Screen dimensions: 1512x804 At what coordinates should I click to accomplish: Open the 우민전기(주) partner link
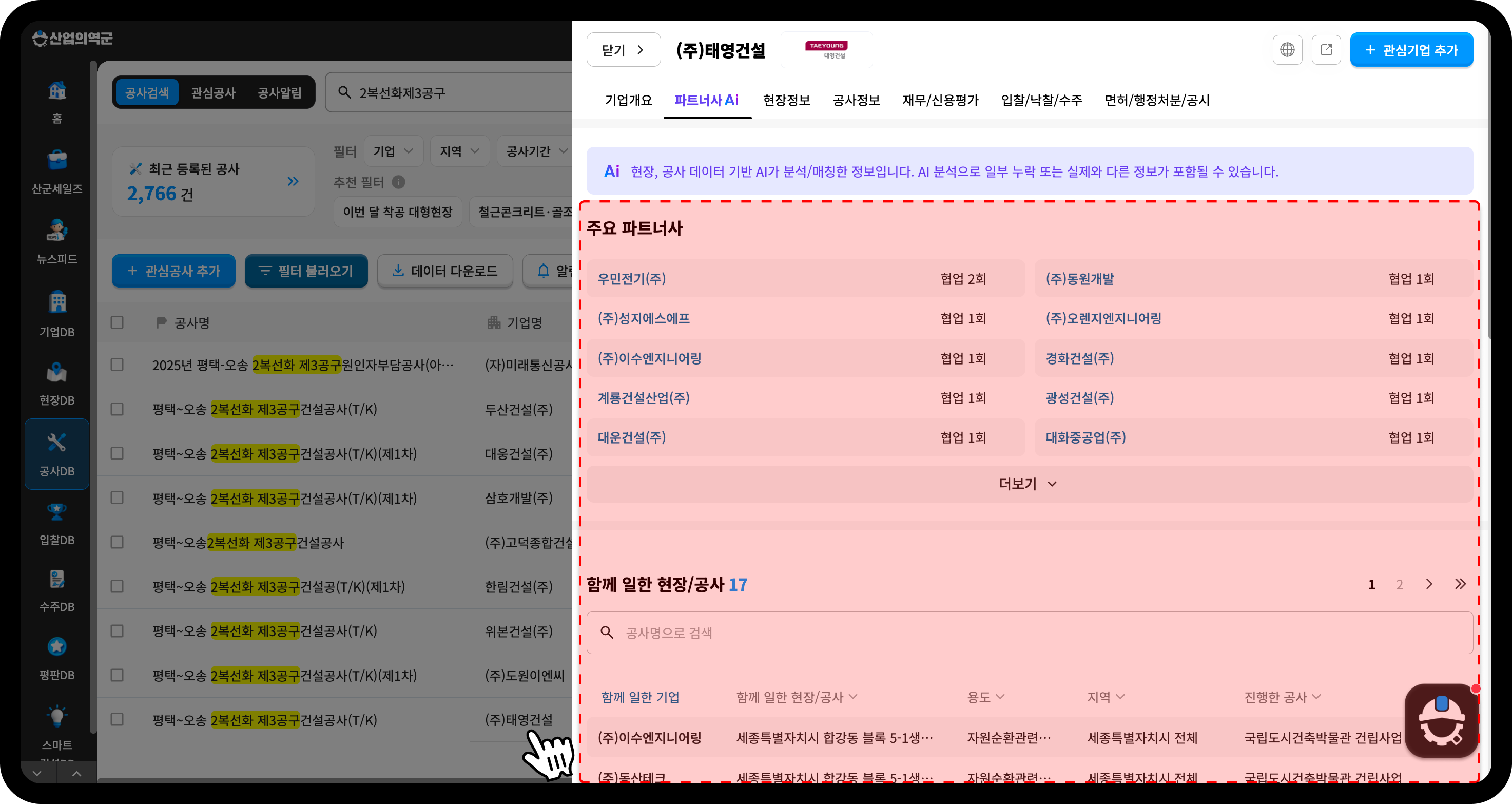coord(632,278)
